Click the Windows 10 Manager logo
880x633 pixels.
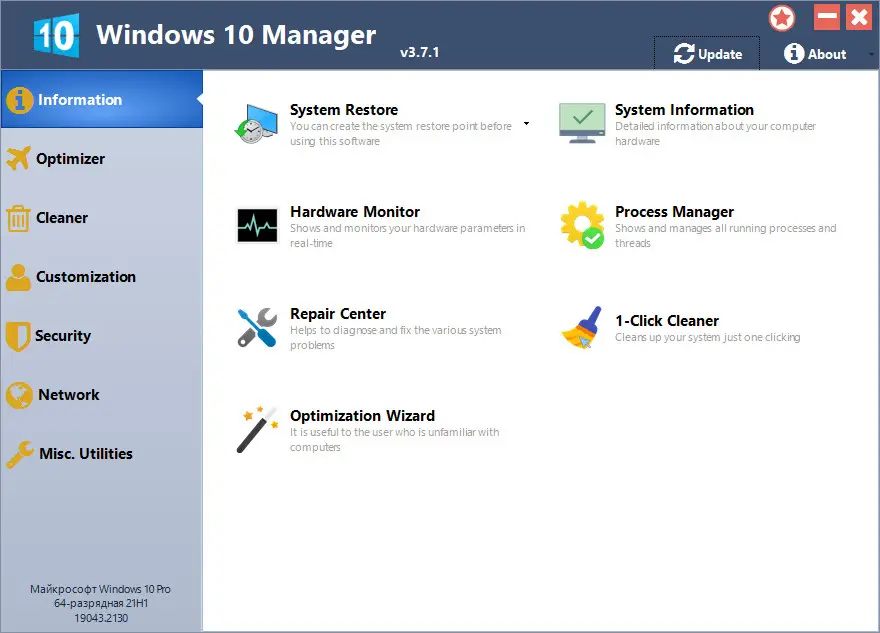point(56,35)
